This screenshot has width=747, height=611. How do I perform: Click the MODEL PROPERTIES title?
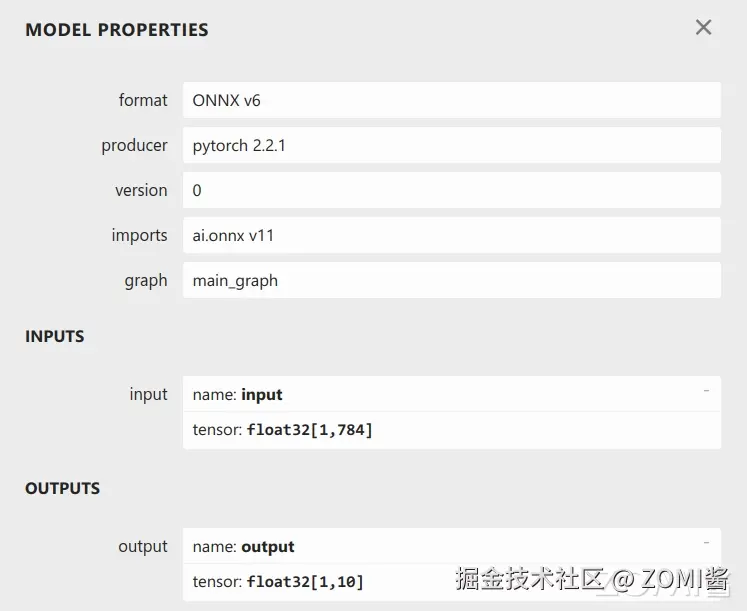[117, 30]
